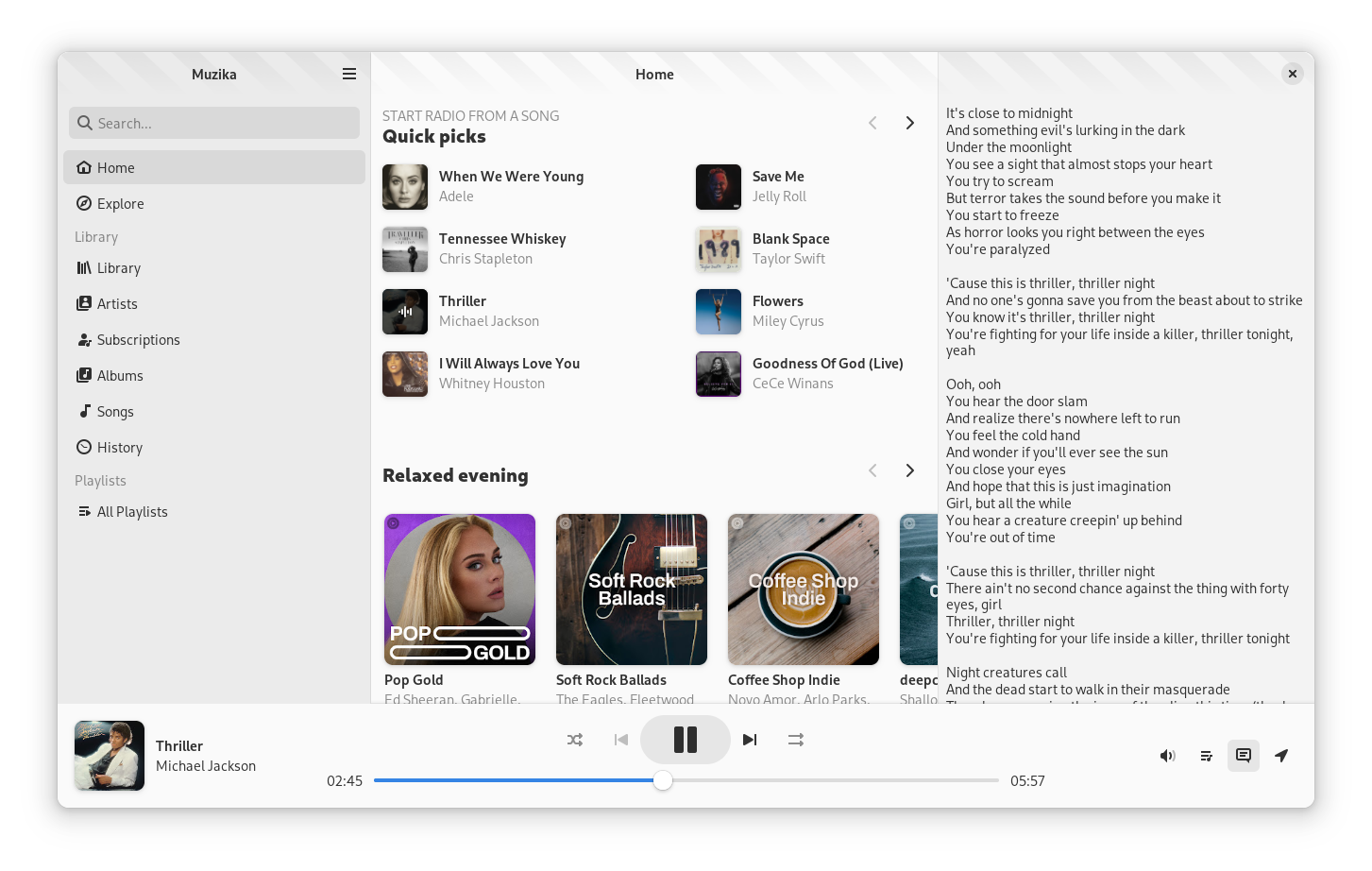Click the Artists sidebar icon
This screenshot has width=1372, height=871.
(84, 303)
